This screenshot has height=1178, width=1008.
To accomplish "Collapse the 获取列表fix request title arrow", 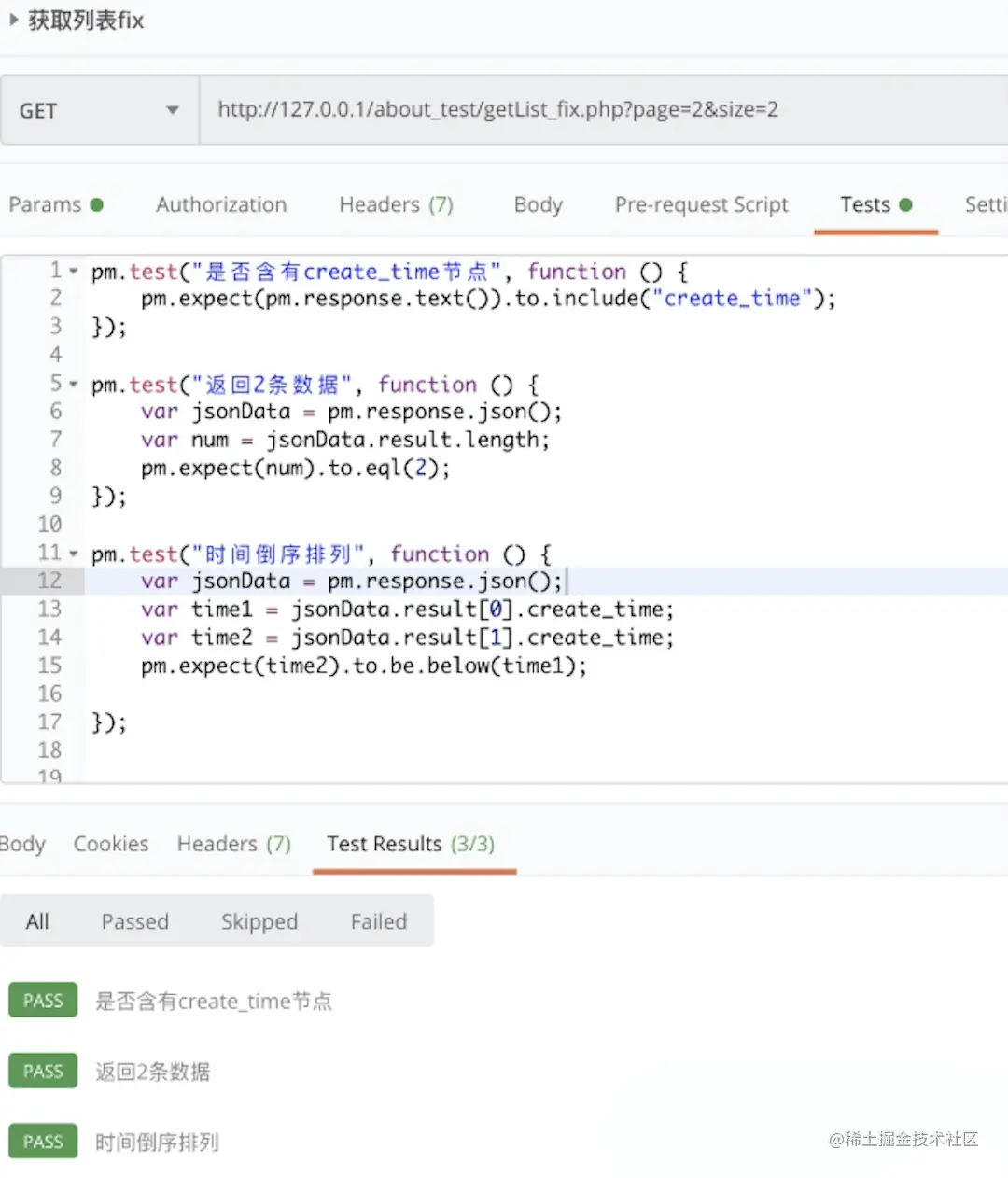I will point(13,20).
